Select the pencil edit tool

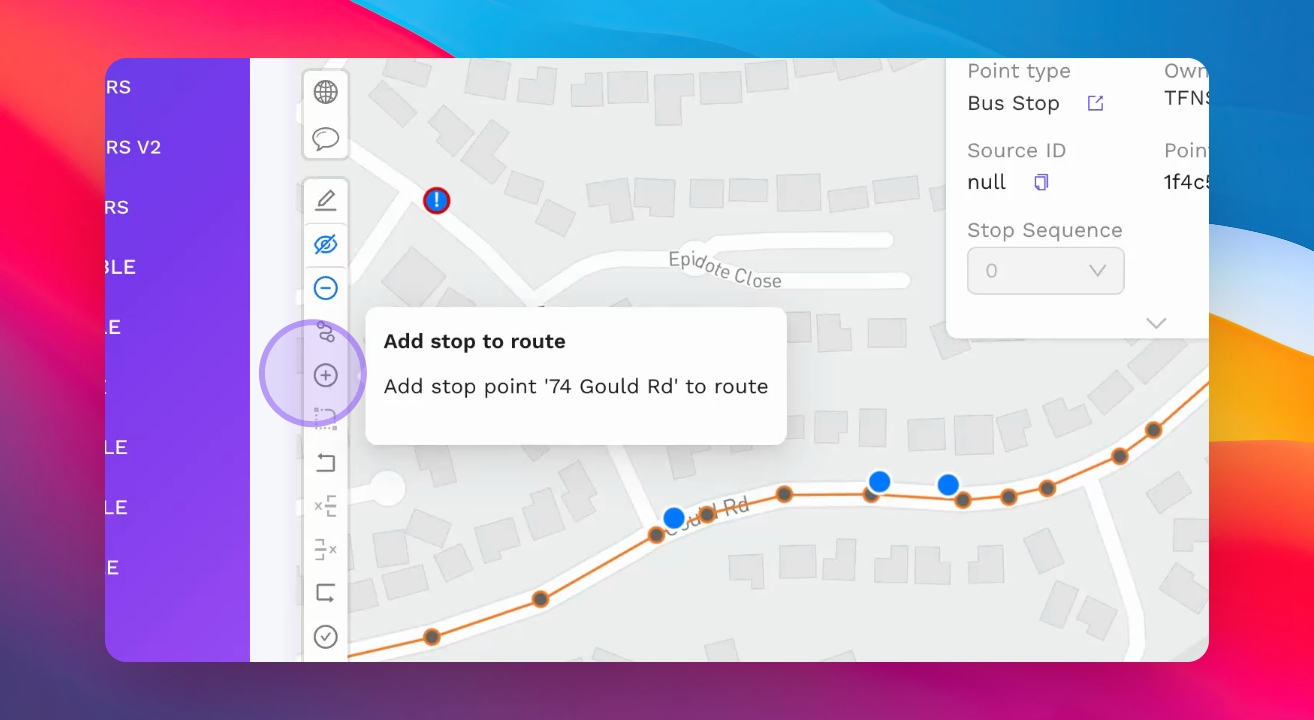click(326, 199)
